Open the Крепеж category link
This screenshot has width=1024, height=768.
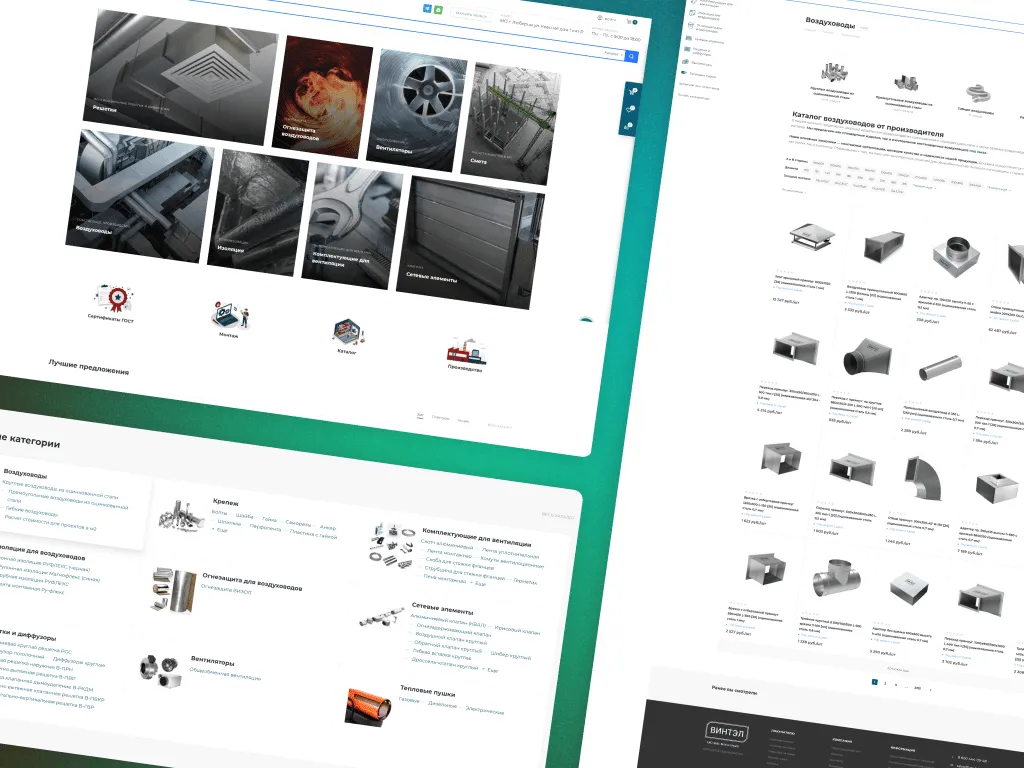(225, 502)
